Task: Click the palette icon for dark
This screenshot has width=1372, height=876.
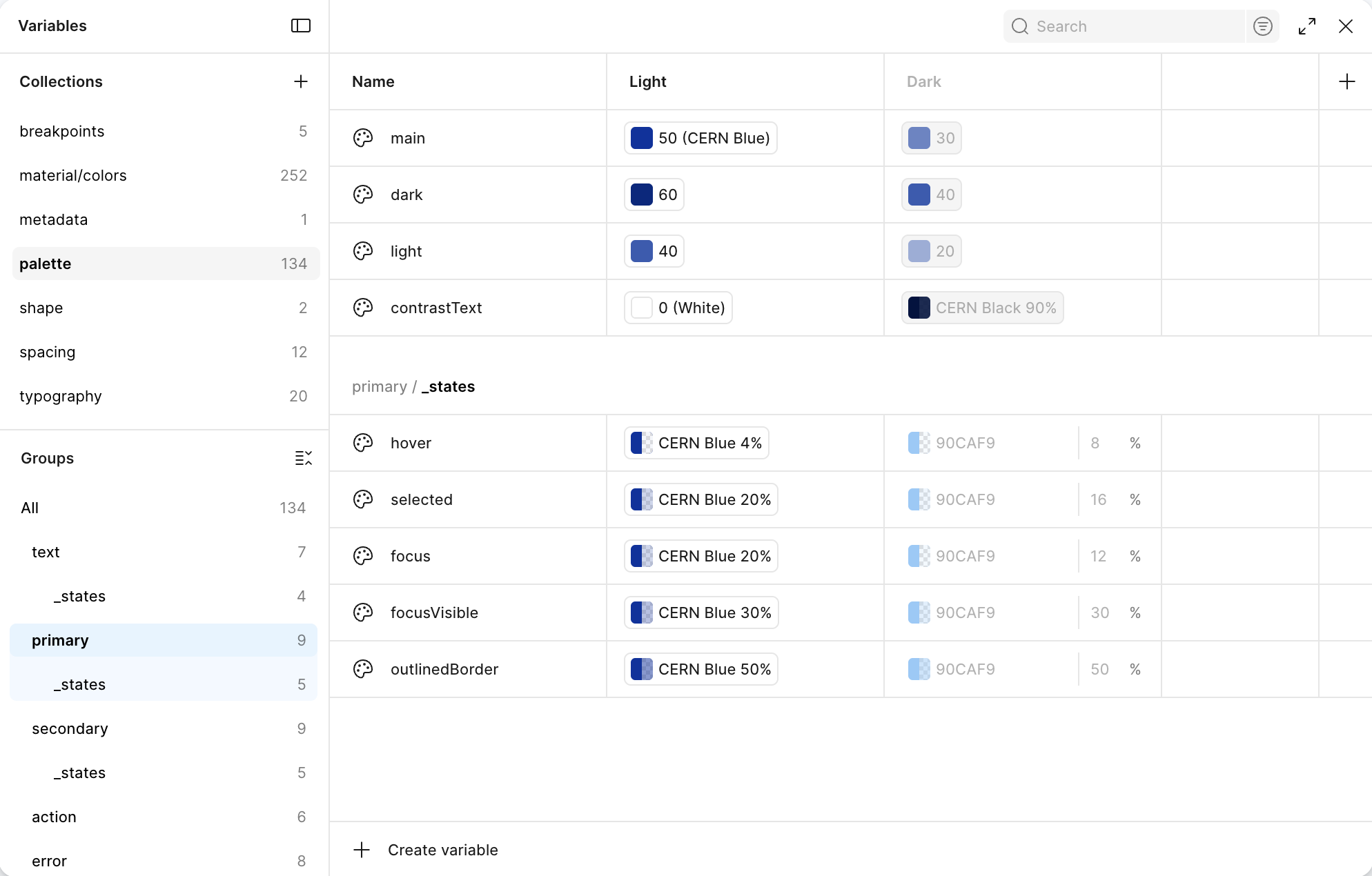Action: click(363, 195)
